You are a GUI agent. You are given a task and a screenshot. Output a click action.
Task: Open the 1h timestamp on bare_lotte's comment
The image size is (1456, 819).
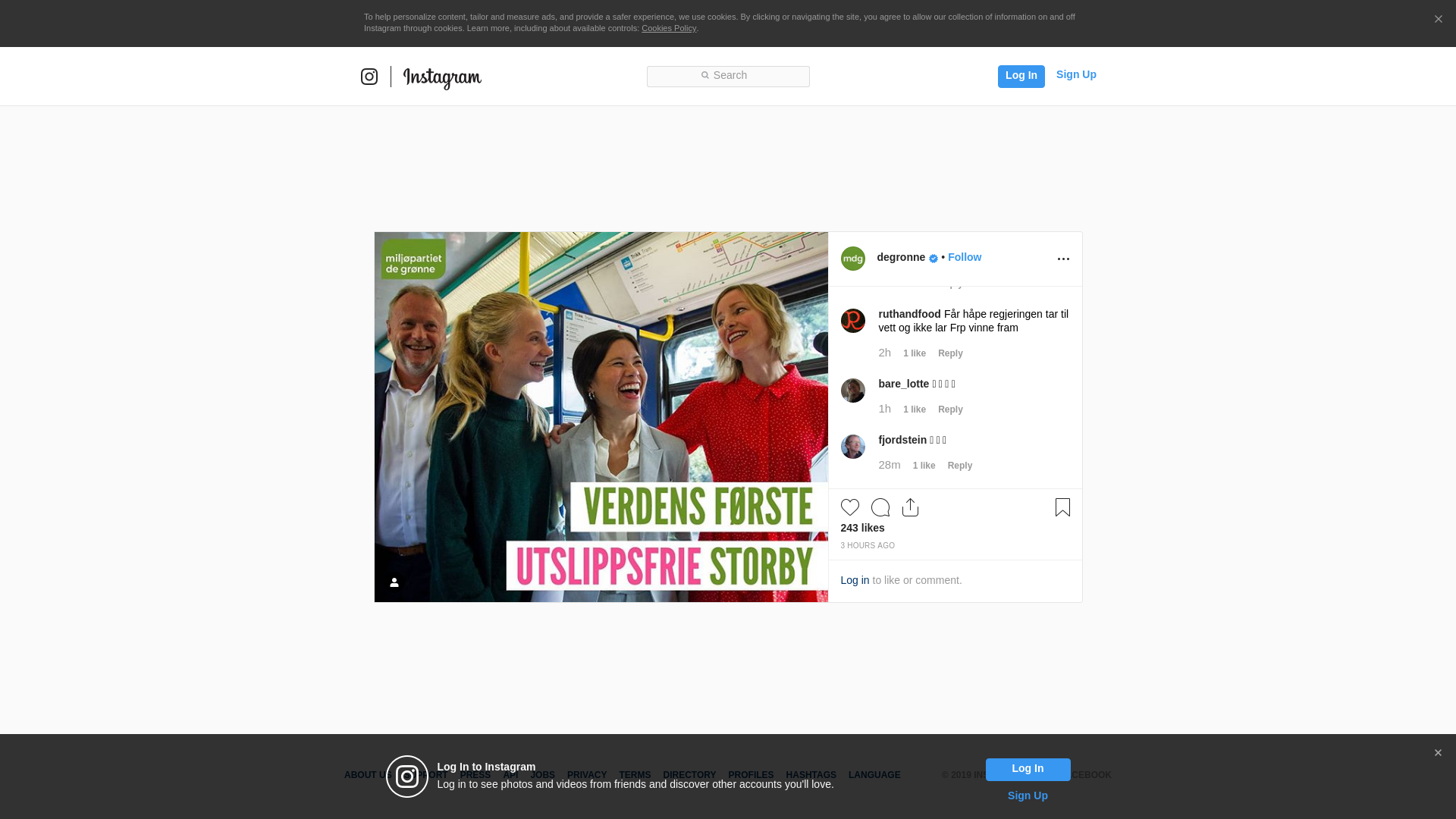point(885,409)
